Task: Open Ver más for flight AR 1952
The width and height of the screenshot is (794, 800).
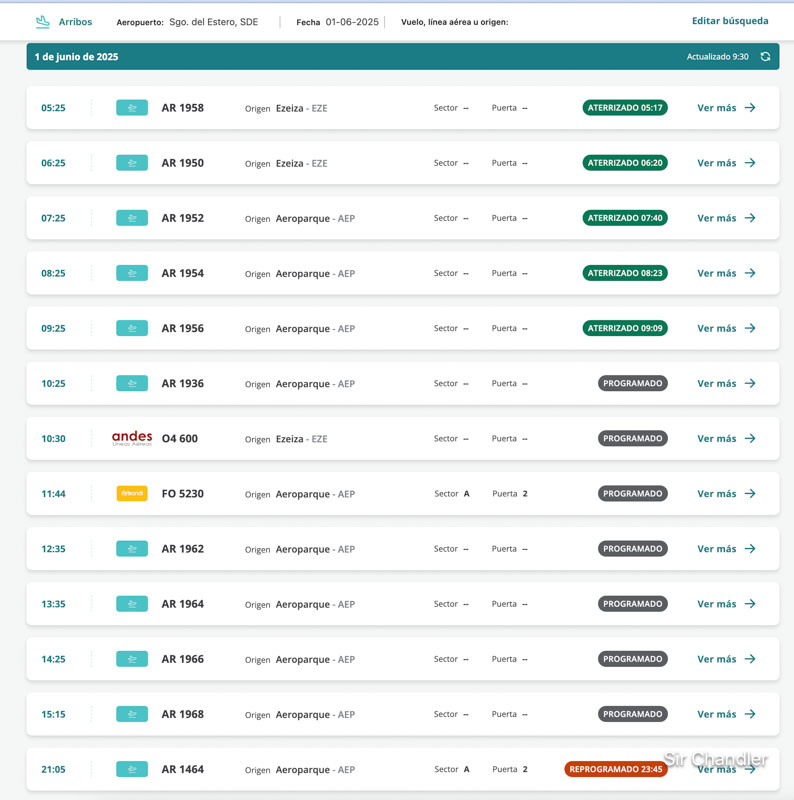Action: coord(716,218)
